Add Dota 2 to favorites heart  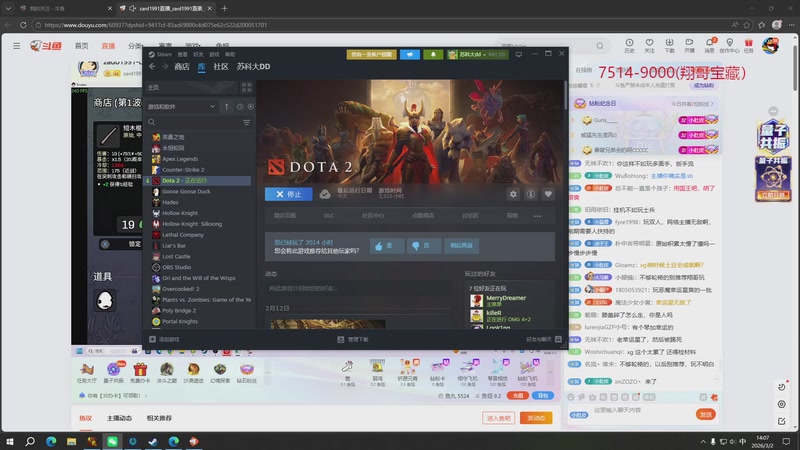548,194
